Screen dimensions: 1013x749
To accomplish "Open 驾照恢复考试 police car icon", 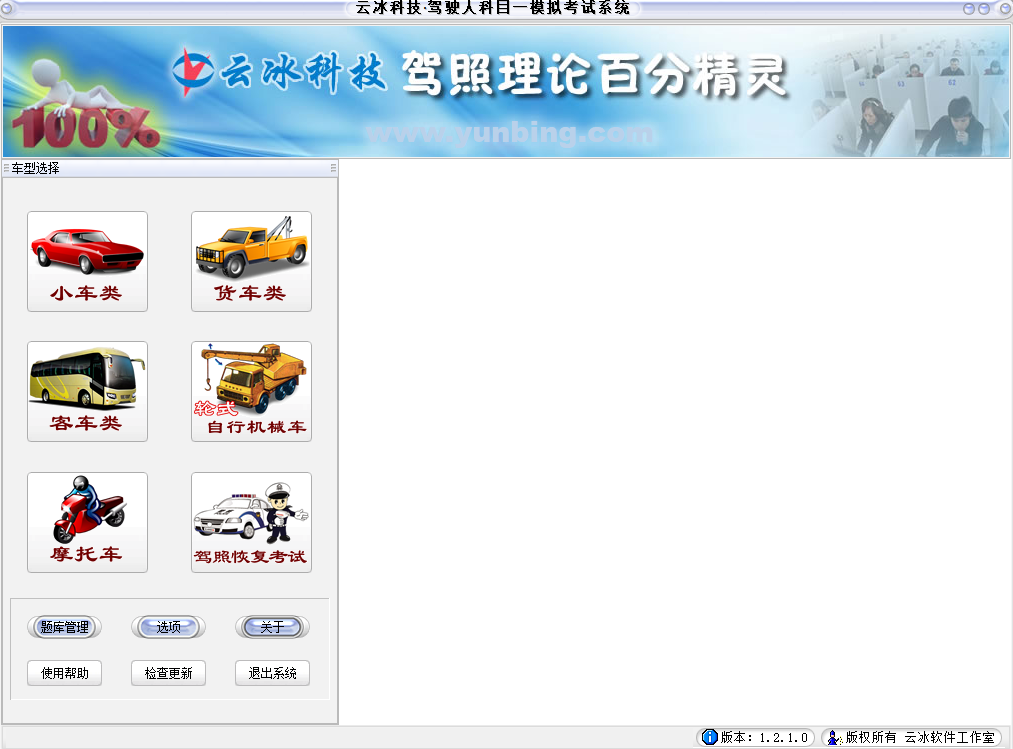I will pos(251,522).
